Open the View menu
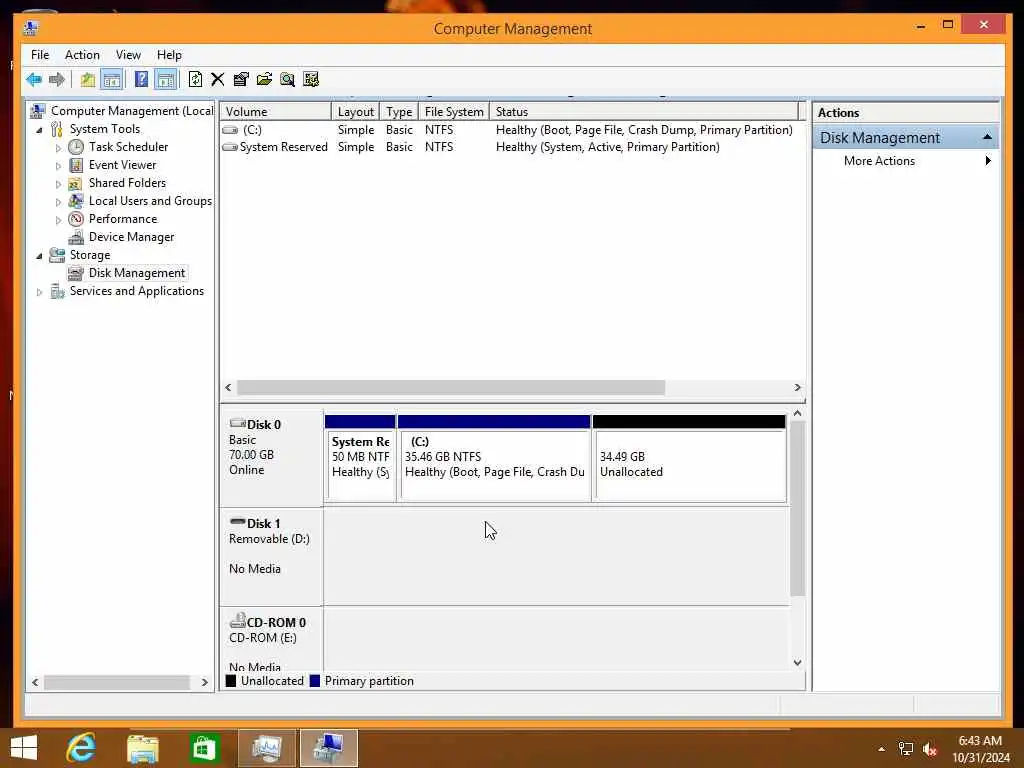Image resolution: width=1024 pixels, height=768 pixels. click(x=128, y=55)
